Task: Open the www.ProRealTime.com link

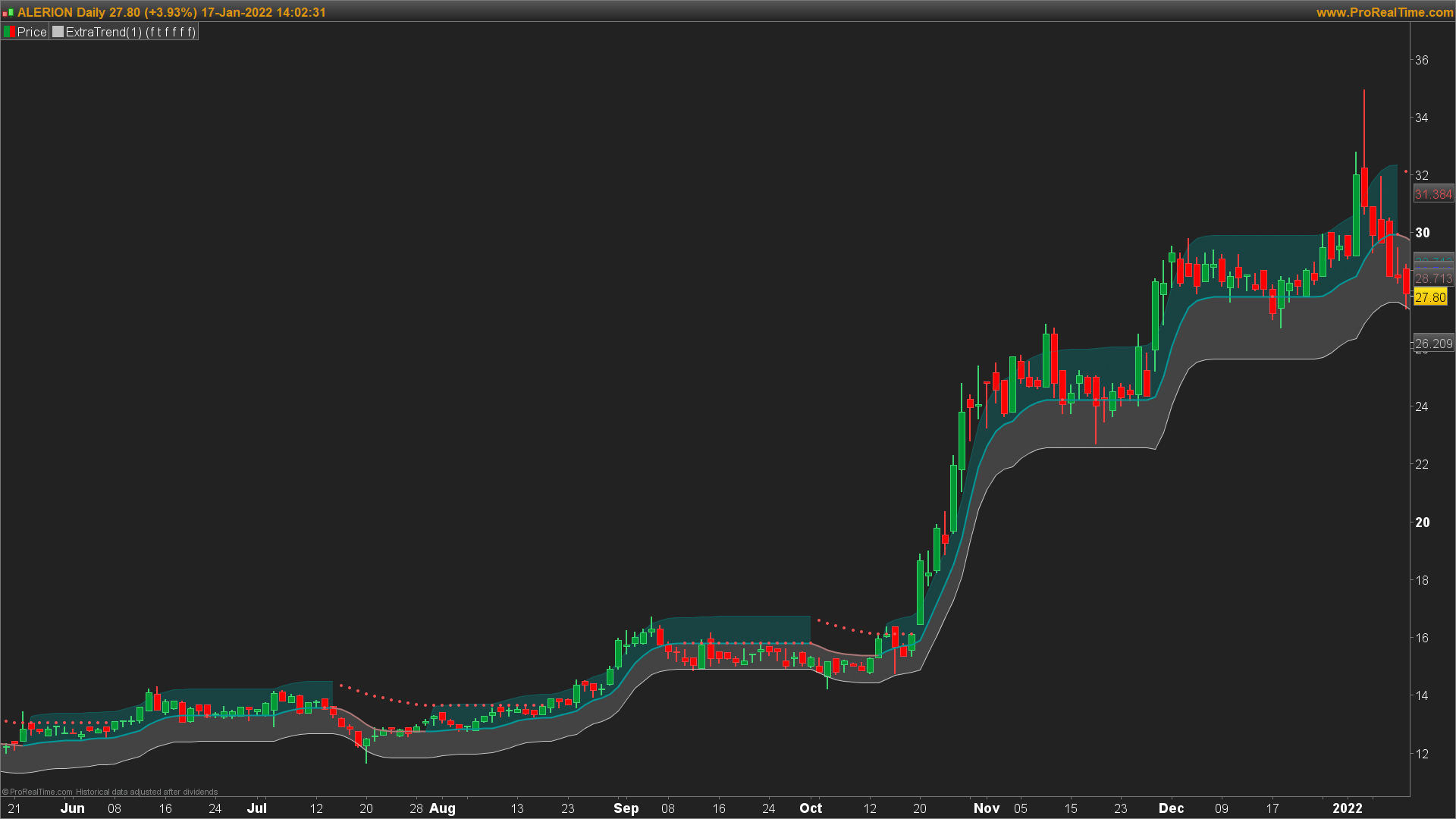Action: coord(1384,12)
